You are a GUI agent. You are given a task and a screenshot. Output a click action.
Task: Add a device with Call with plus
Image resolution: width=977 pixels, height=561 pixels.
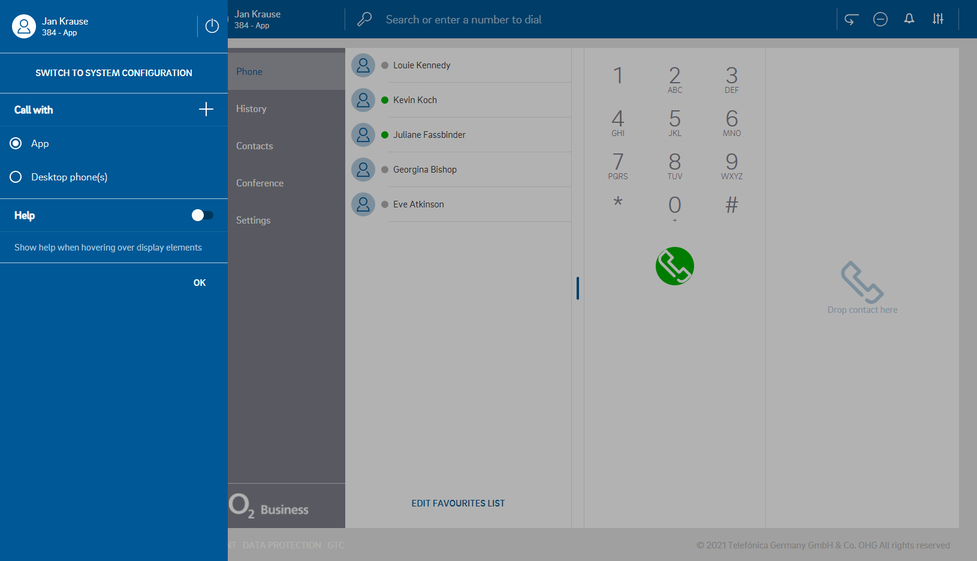pyautogui.click(x=206, y=109)
